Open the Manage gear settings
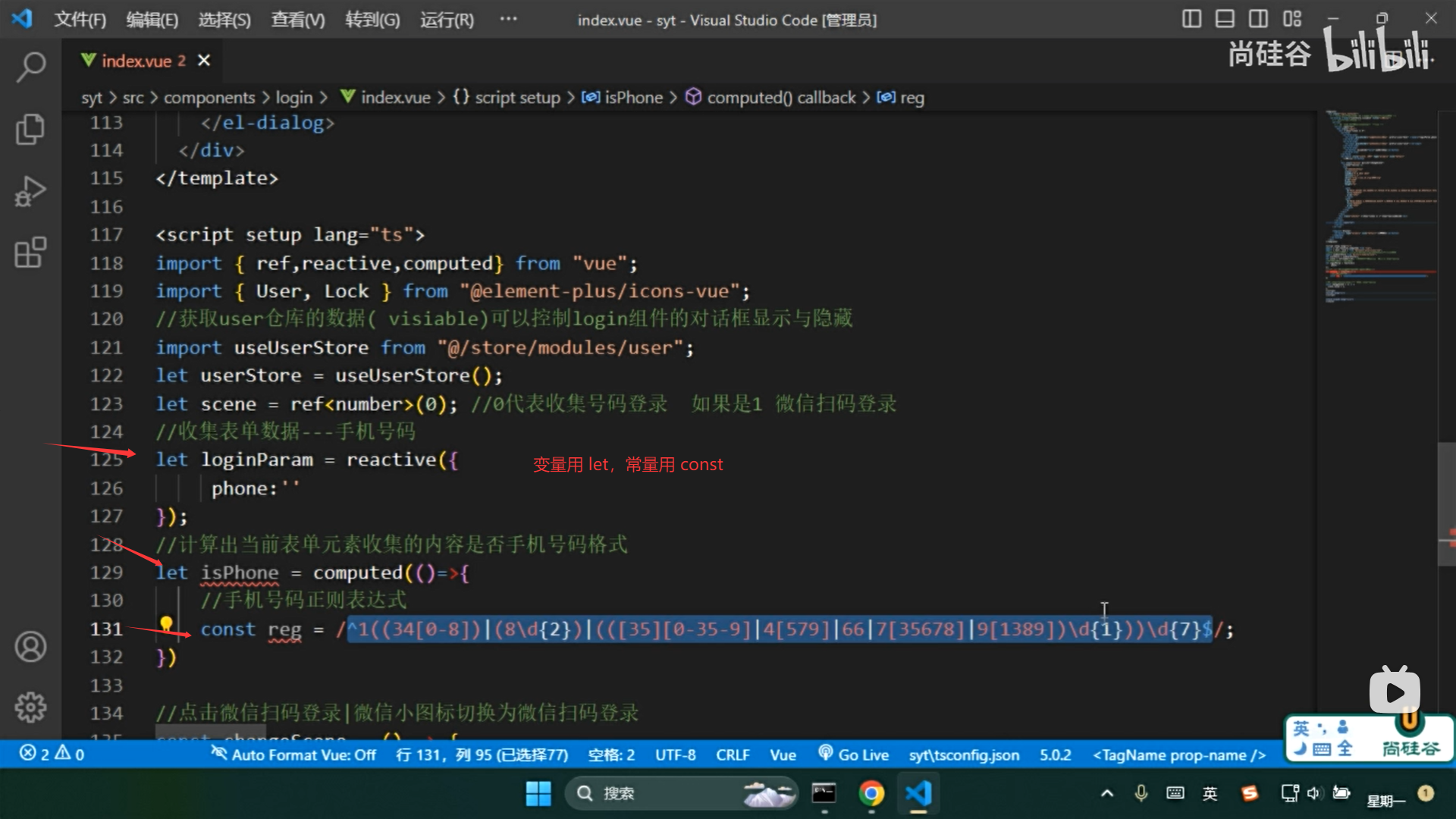The image size is (1456, 819). 30,707
